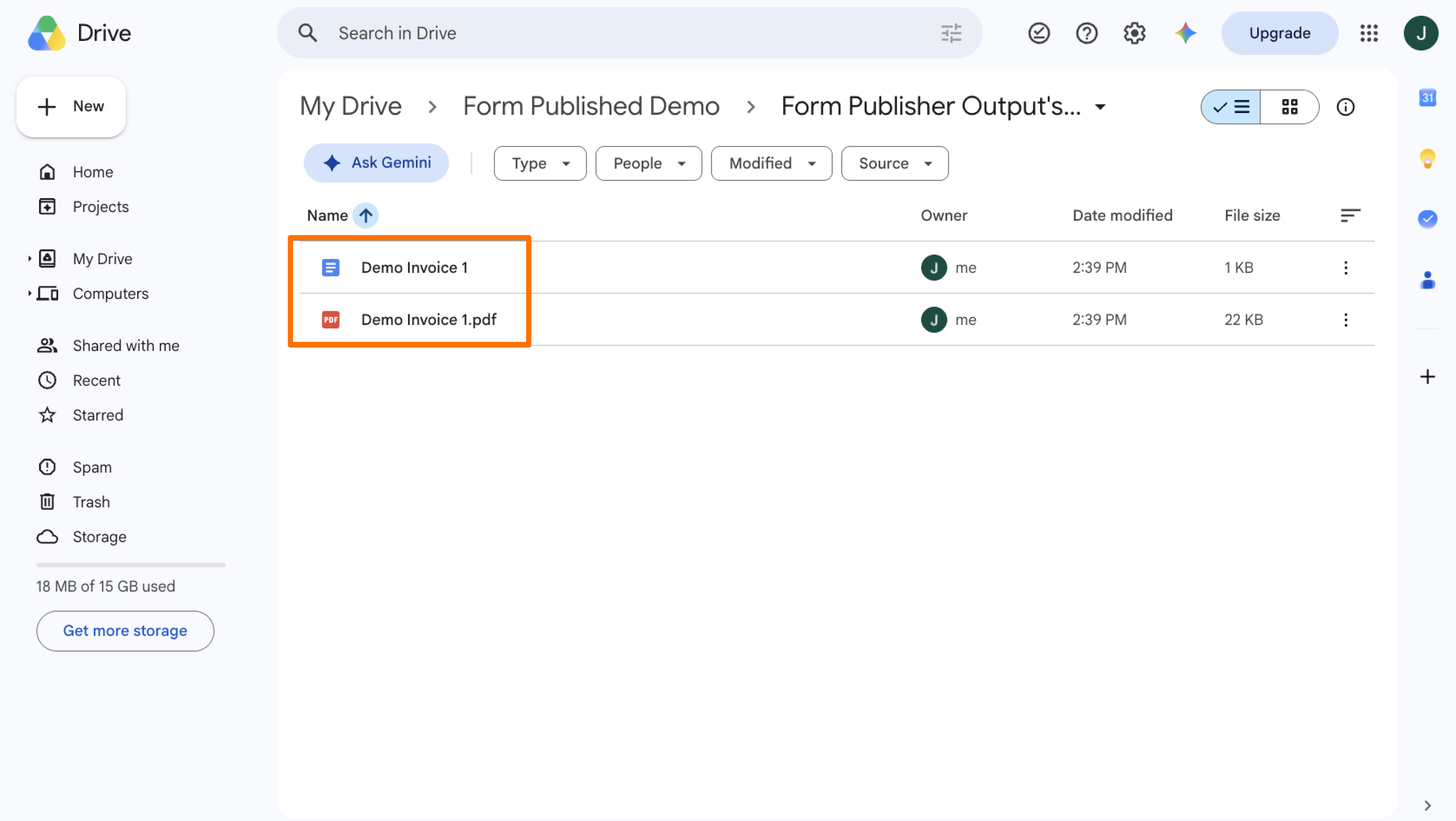Navigate to Form Published Demo breadcrumb

591,106
